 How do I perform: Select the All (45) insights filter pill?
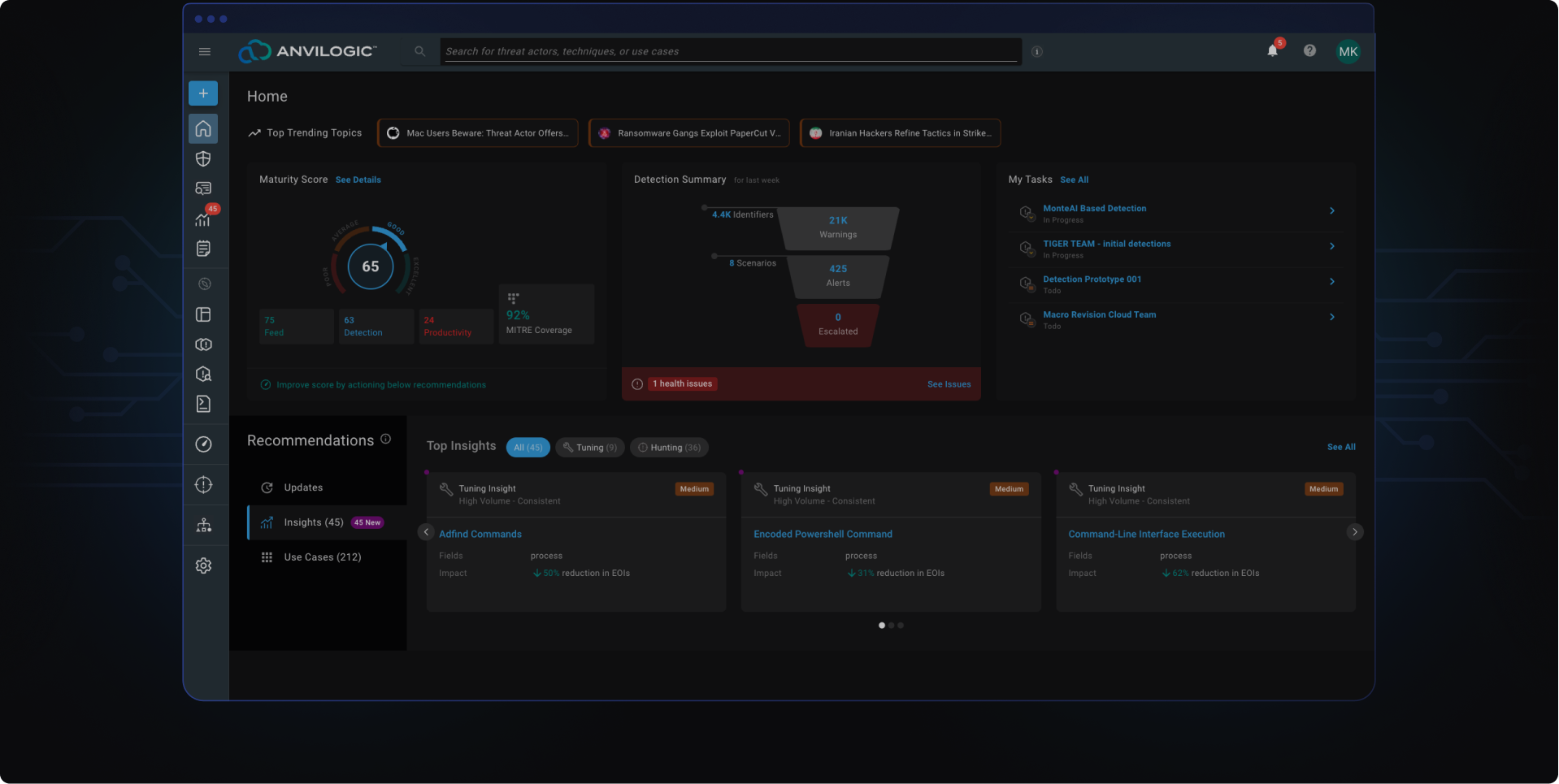(528, 447)
